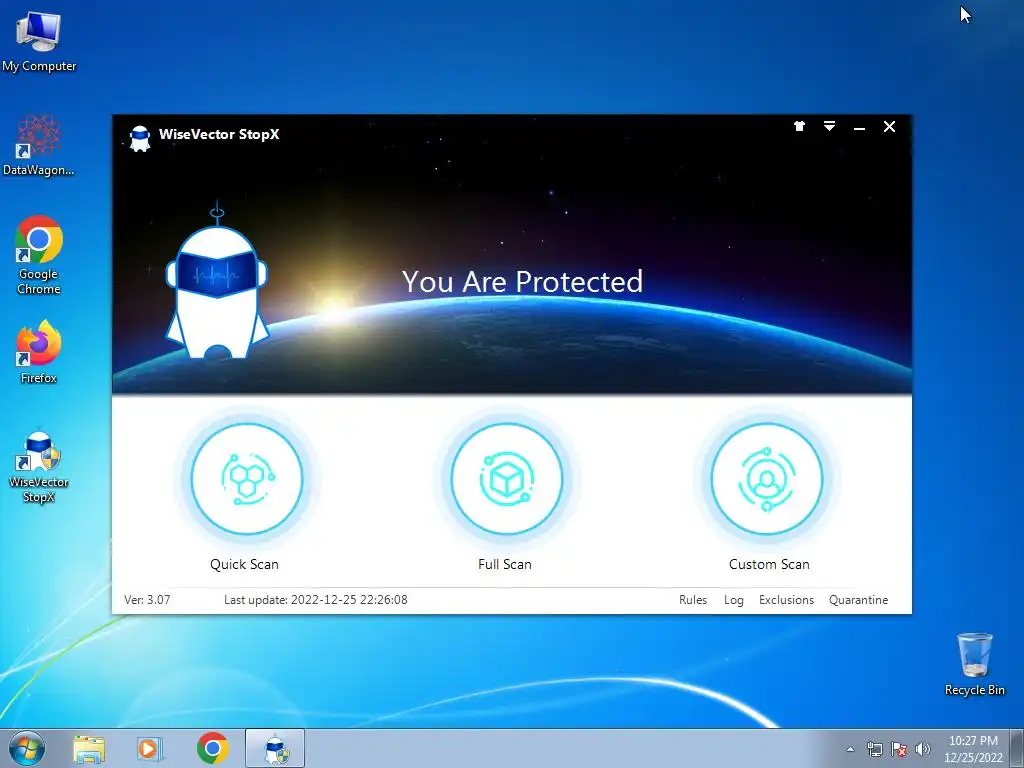This screenshot has height=768, width=1024.
Task: Open File Explorer from the taskbar
Action: (89, 749)
